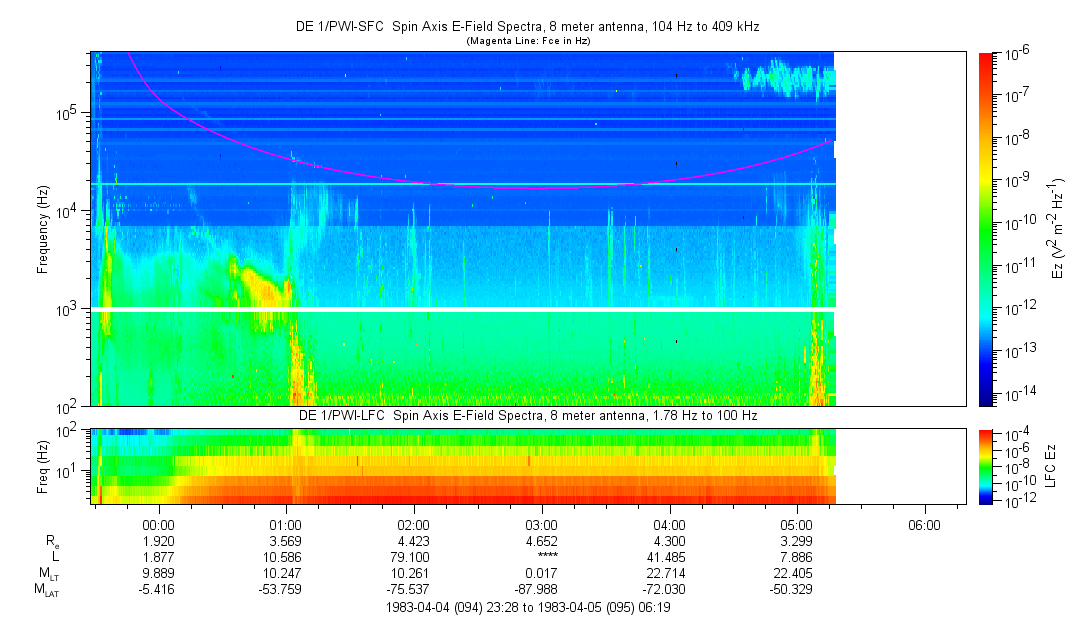Select the 00:00 time tick label
This screenshot has height=620, width=1083.
point(159,524)
